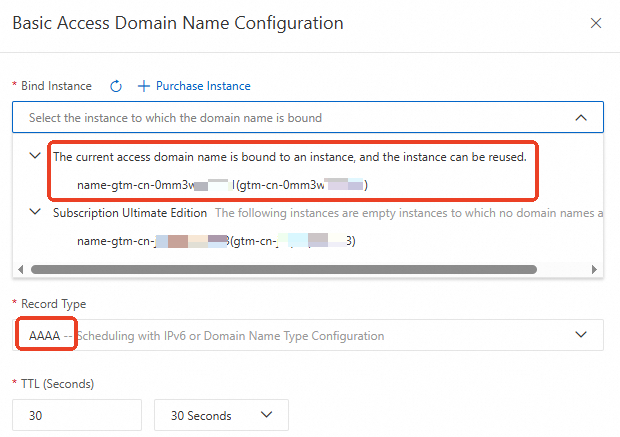Click the horizontal scrollbar's right arrow
Viewport: 620px width, 437px height.
point(594,270)
